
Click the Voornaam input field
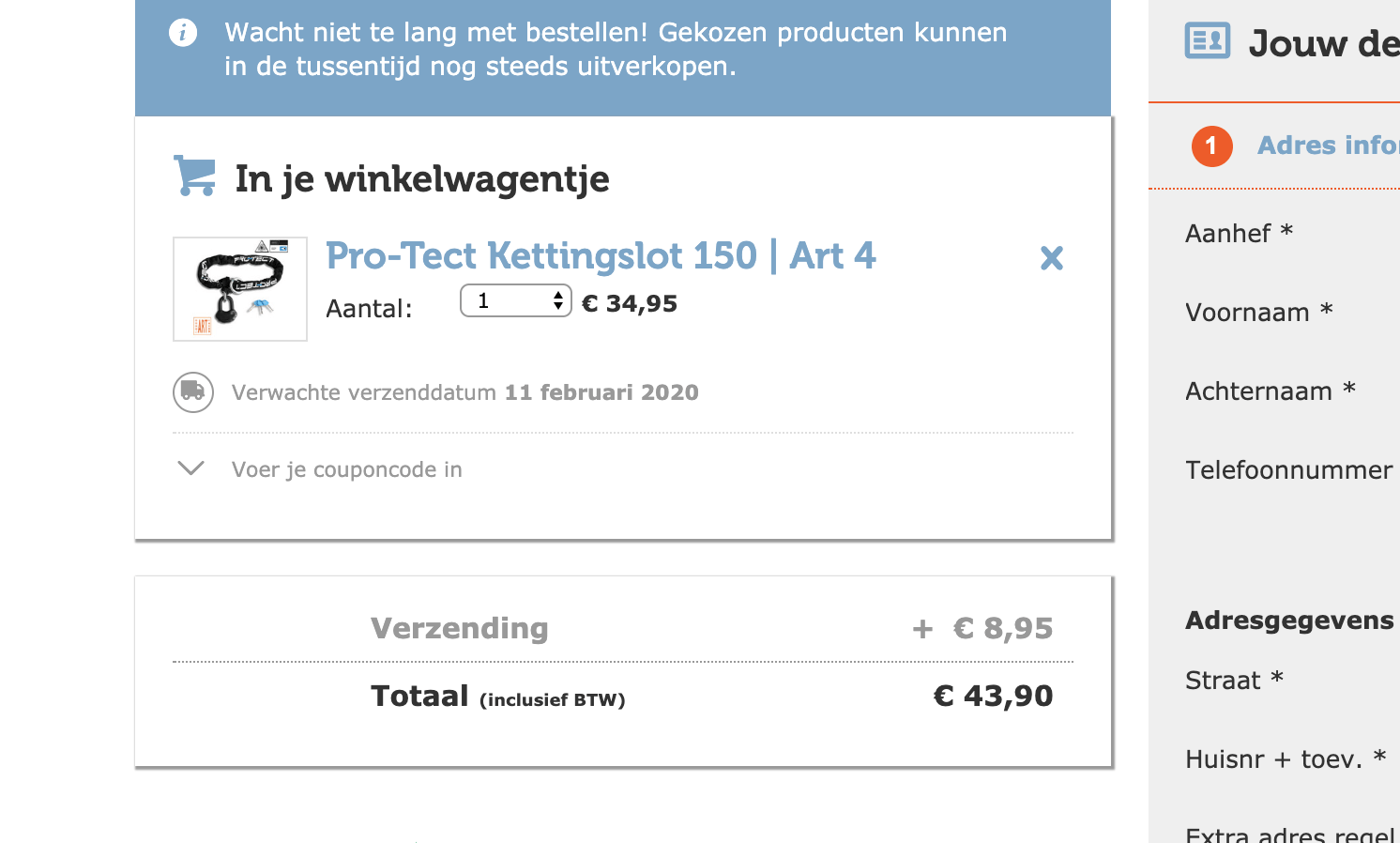pos(1257,313)
